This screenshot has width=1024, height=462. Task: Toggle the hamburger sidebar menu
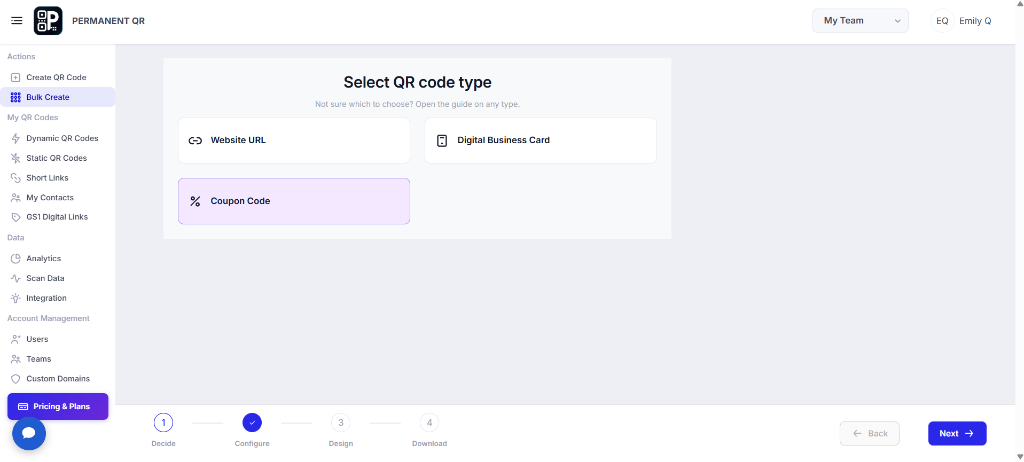[x=17, y=21]
